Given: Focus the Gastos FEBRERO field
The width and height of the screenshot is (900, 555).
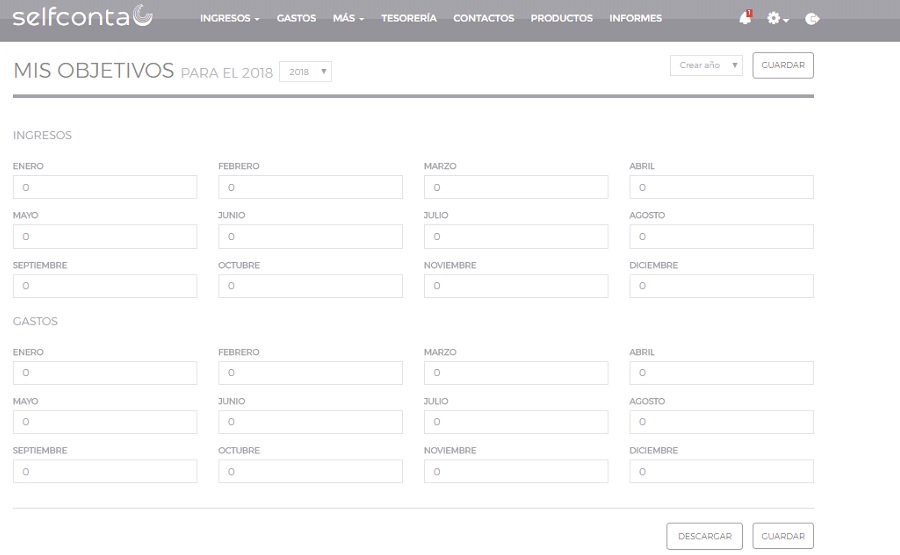Looking at the screenshot, I should (311, 373).
